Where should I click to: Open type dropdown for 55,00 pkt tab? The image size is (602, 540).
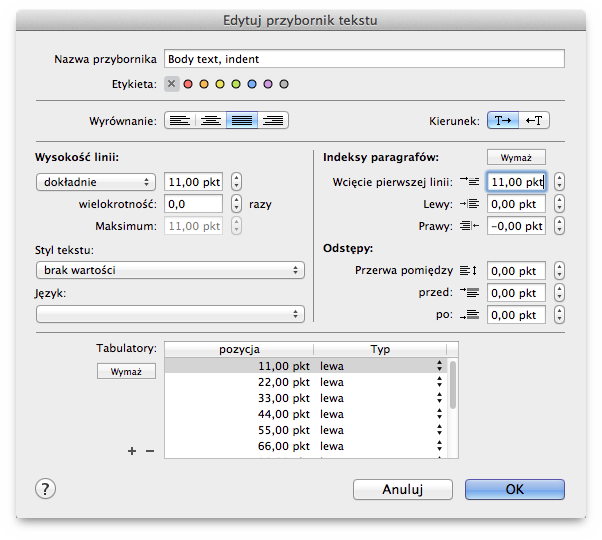440,430
